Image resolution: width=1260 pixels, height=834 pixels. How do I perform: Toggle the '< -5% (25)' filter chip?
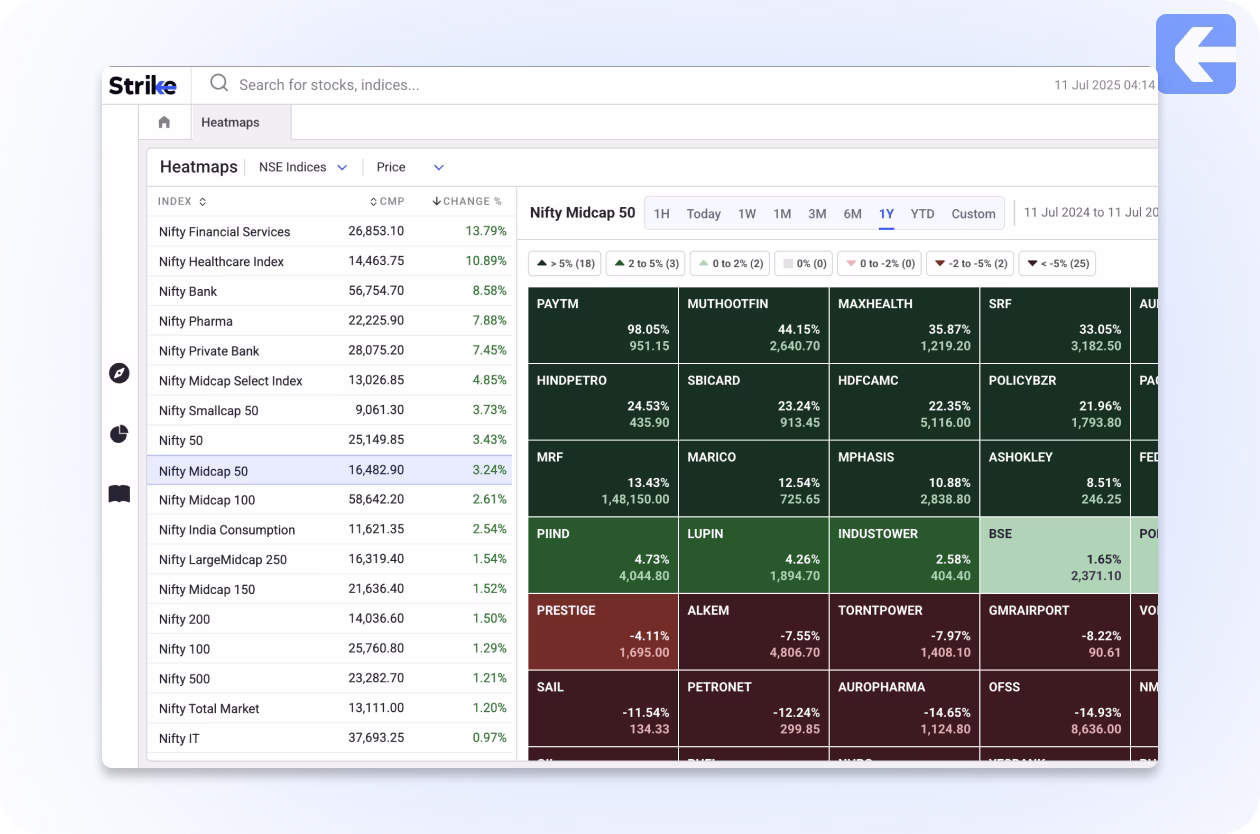tap(1056, 264)
